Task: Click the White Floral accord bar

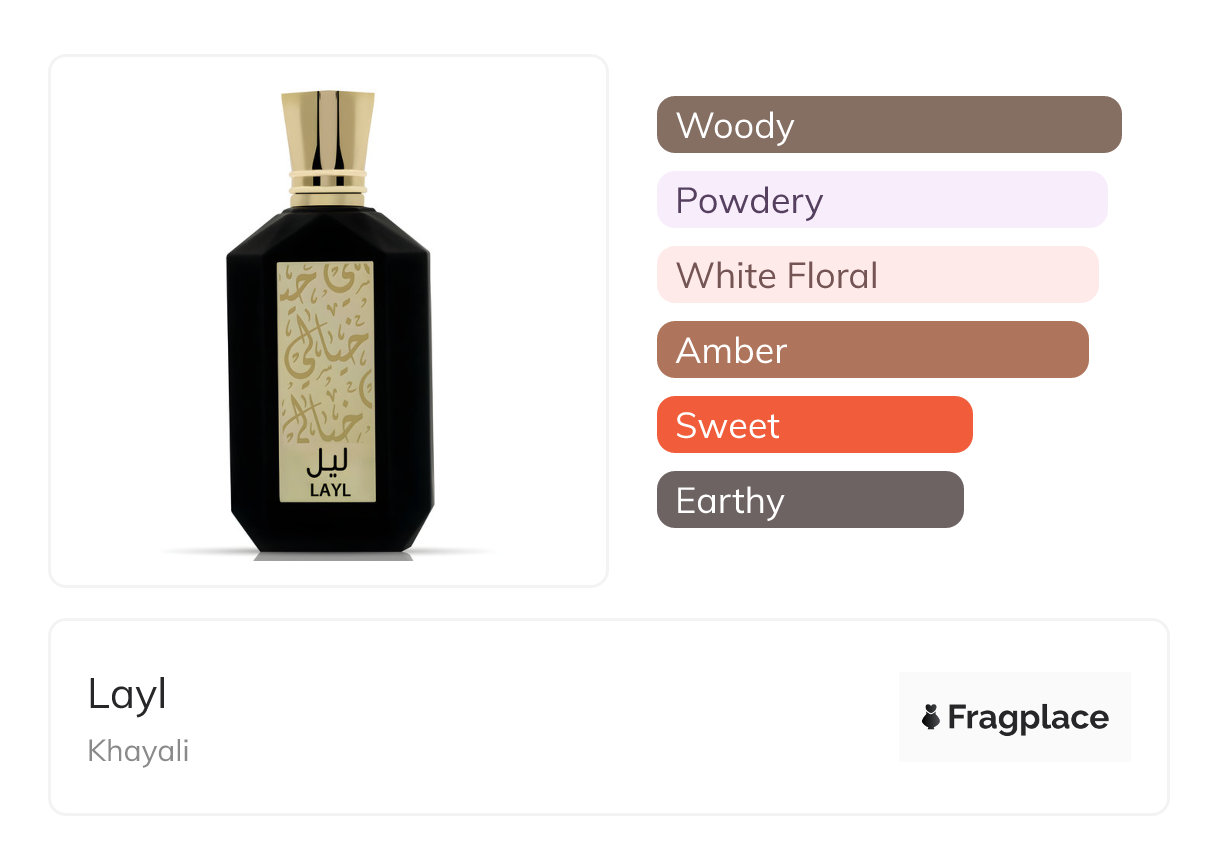Action: (x=877, y=275)
